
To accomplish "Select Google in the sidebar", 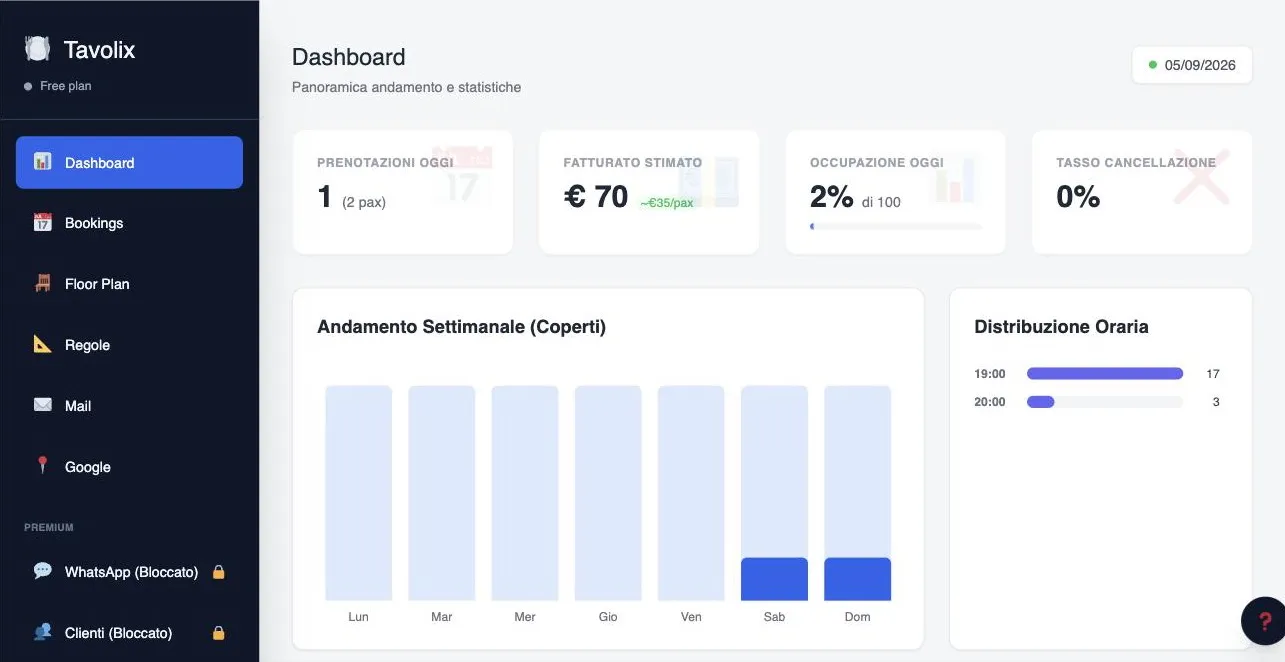I will [x=129, y=467].
